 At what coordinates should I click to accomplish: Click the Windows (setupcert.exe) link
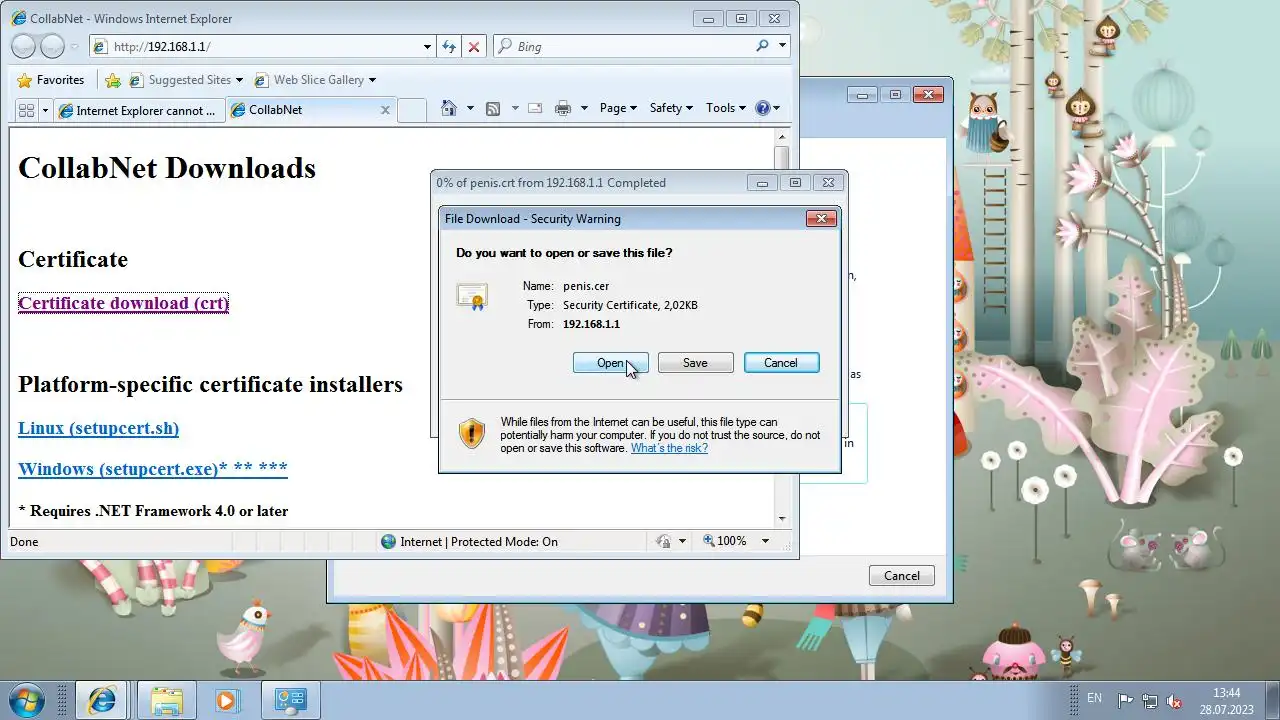click(152, 468)
